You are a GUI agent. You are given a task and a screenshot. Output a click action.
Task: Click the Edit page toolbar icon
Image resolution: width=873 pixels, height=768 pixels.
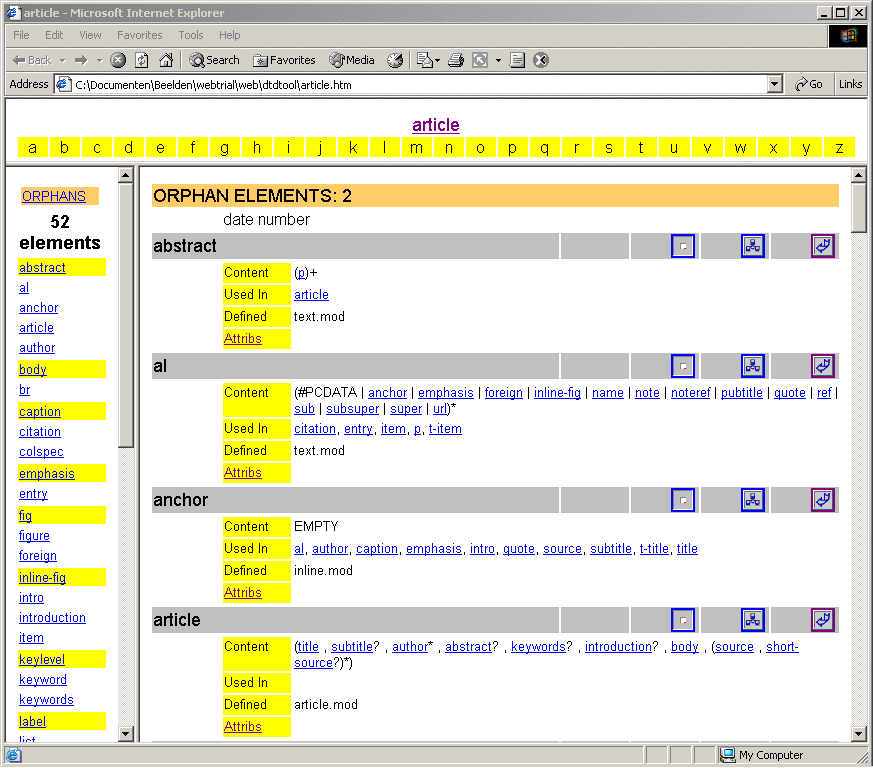[480, 60]
